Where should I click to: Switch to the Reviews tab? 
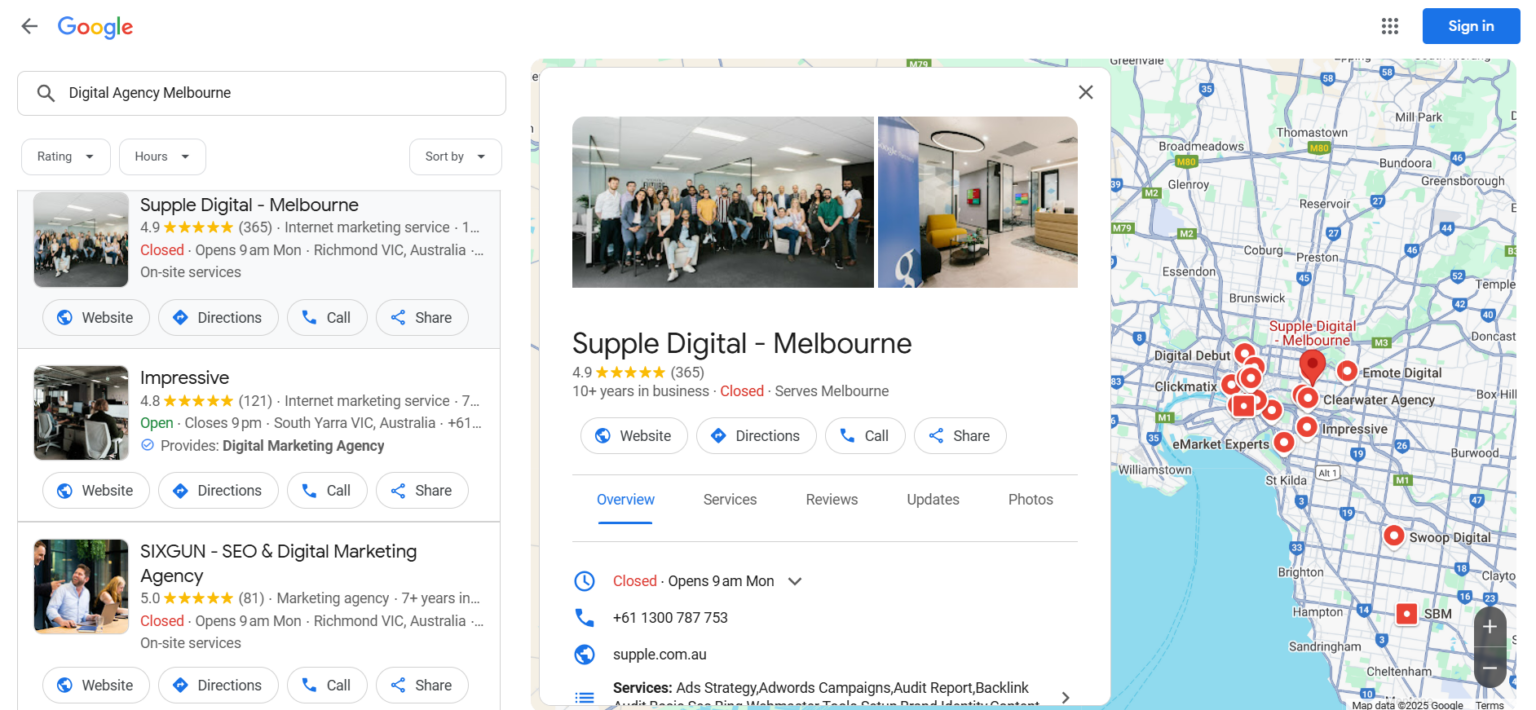click(x=831, y=499)
